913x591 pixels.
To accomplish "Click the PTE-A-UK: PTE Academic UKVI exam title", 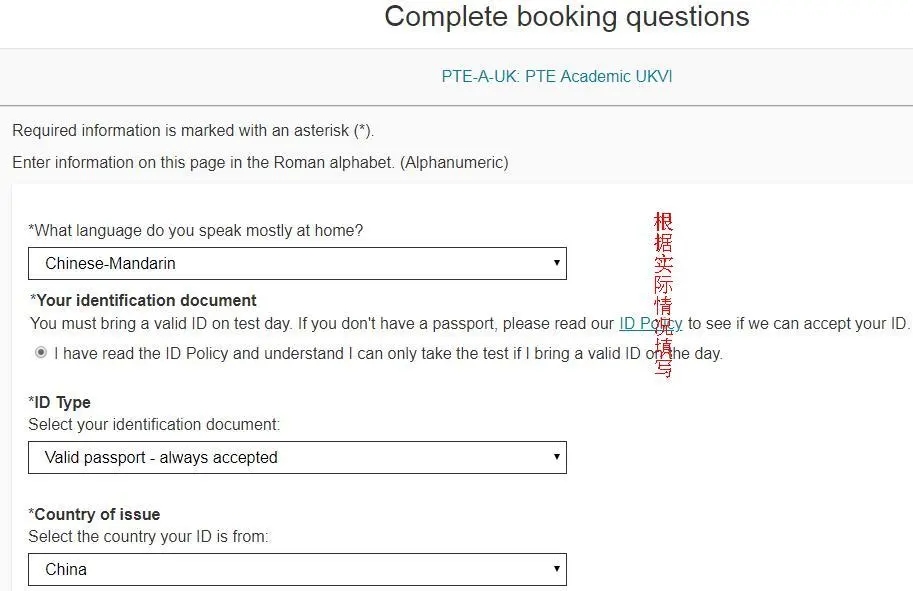I will click(x=557, y=76).
